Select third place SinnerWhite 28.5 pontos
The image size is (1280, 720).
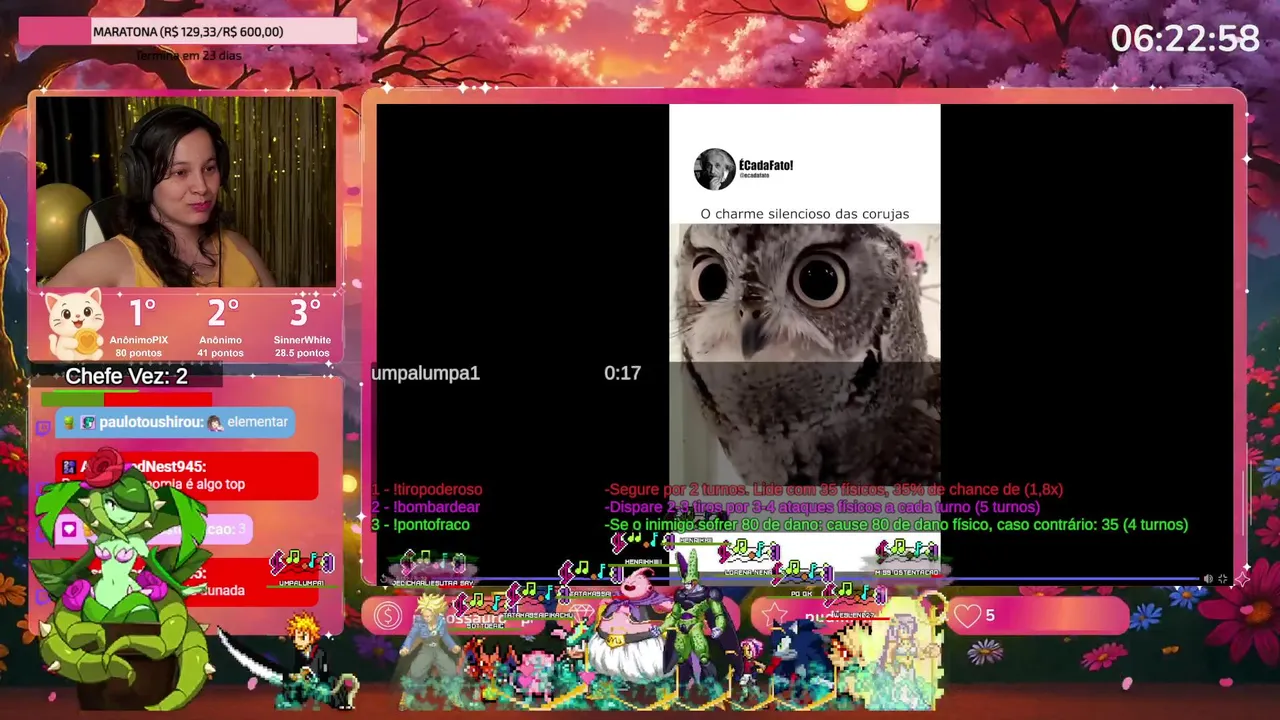303,328
